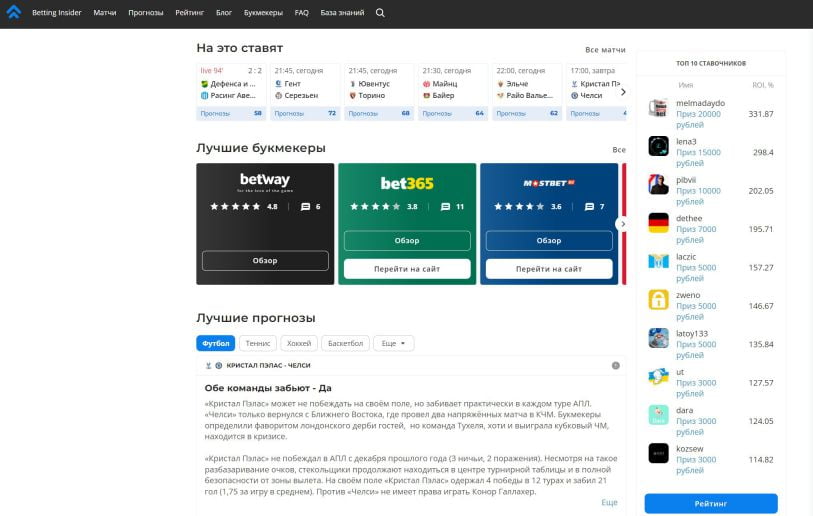Click Приз 20000 рублей link
The height and width of the screenshot is (516, 813).
tap(698, 119)
